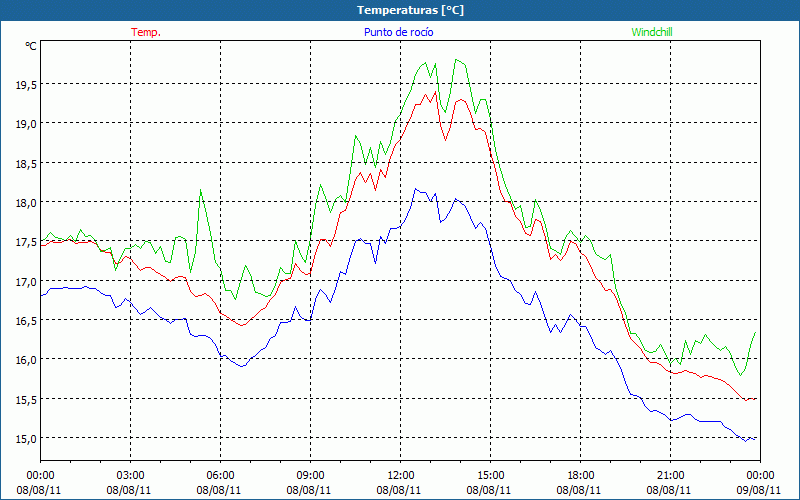The image size is (800, 500).
Task: Click the 17,0 y-axis value
Action: click(x=26, y=281)
